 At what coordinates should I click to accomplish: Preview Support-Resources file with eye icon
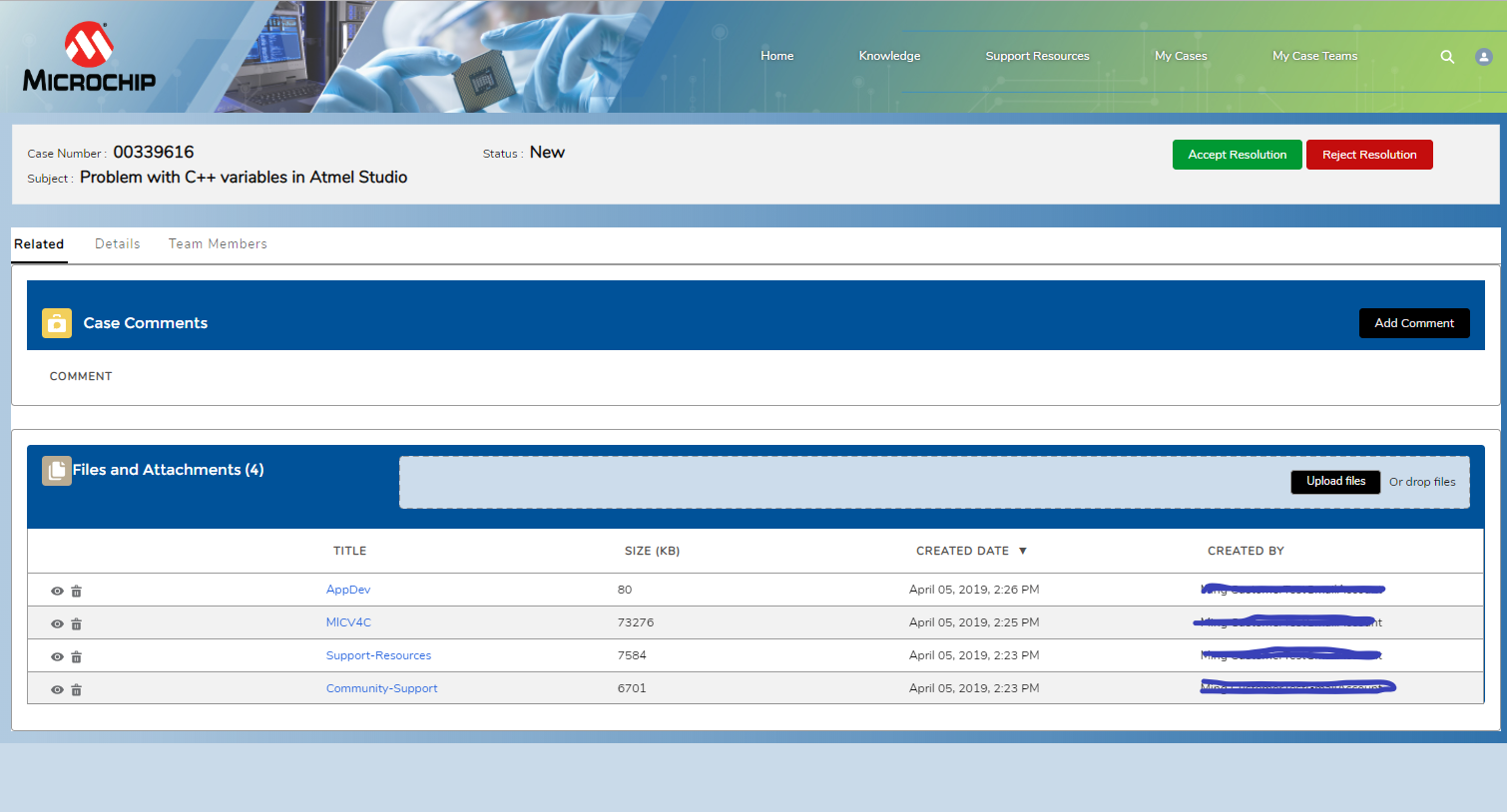pos(57,657)
